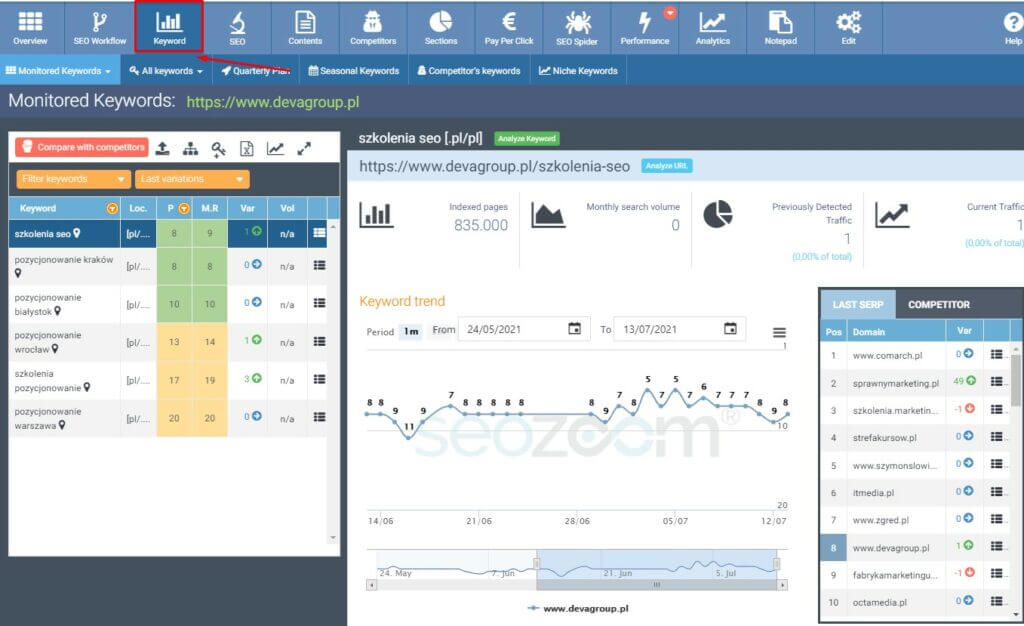Open the SEO Spider tool
This screenshot has height=626, width=1024.
[x=576, y=28]
